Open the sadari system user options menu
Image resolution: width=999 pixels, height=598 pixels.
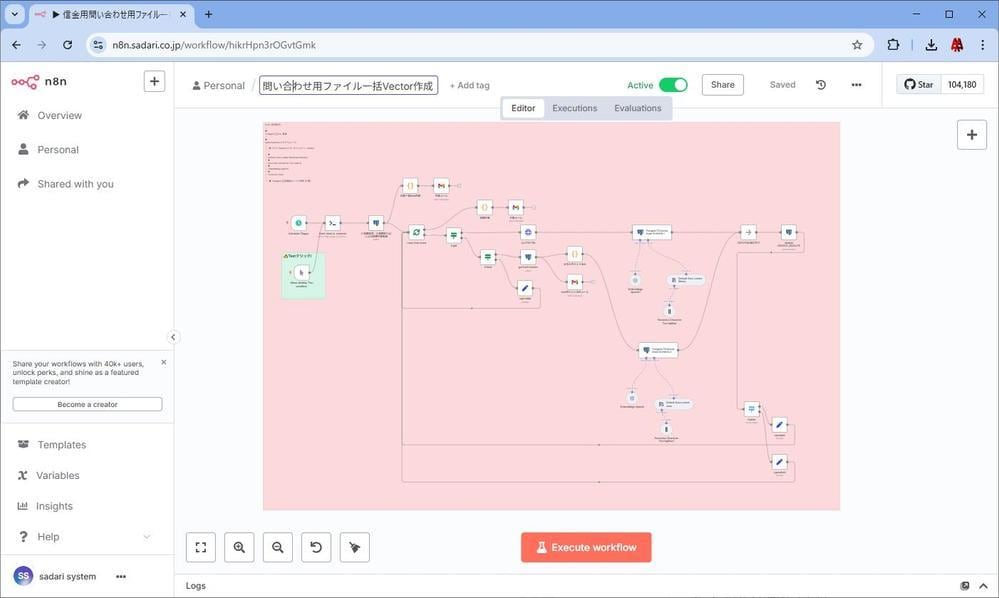coord(121,576)
